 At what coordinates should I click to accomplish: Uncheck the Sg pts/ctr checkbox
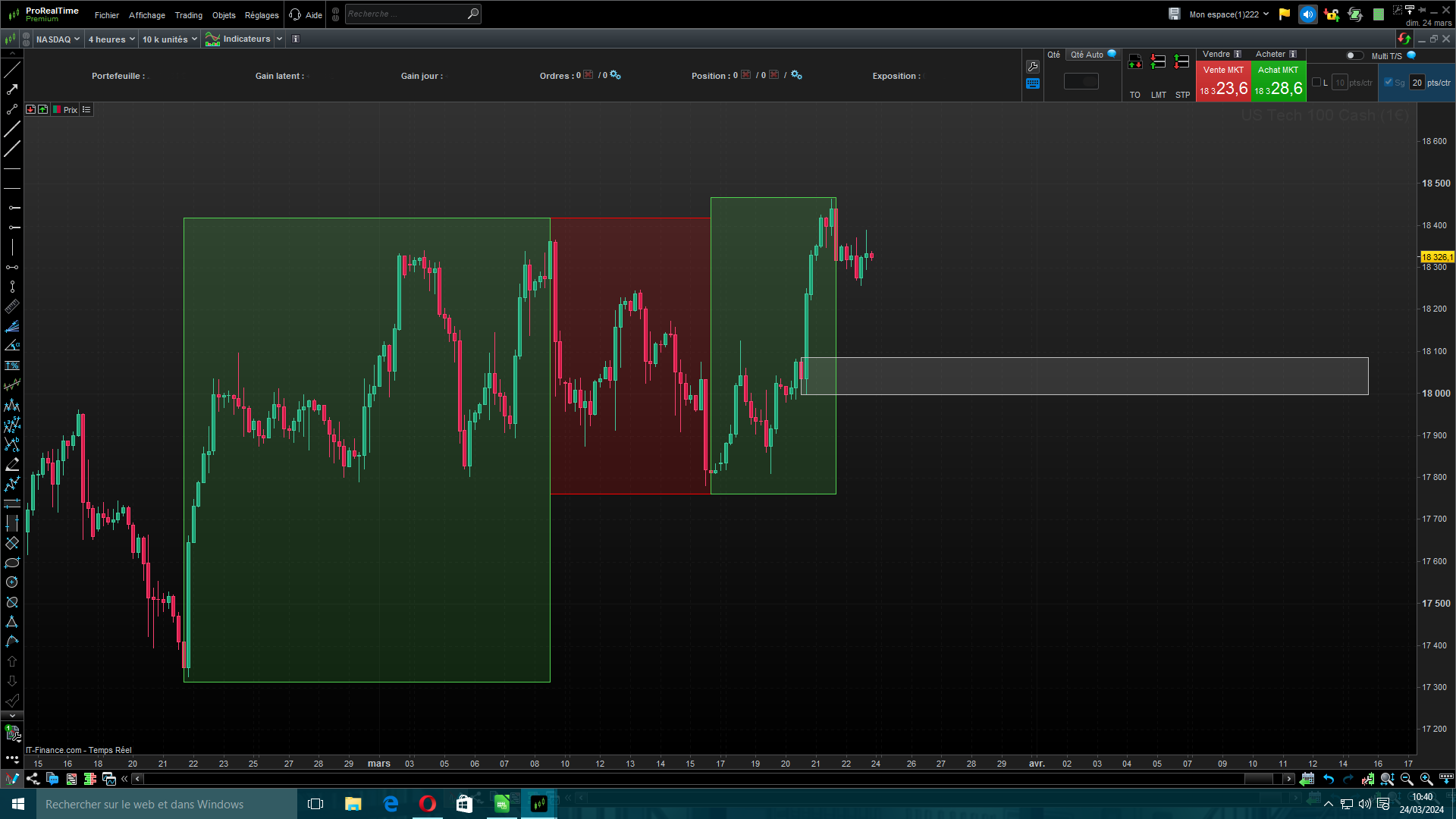(x=1388, y=83)
